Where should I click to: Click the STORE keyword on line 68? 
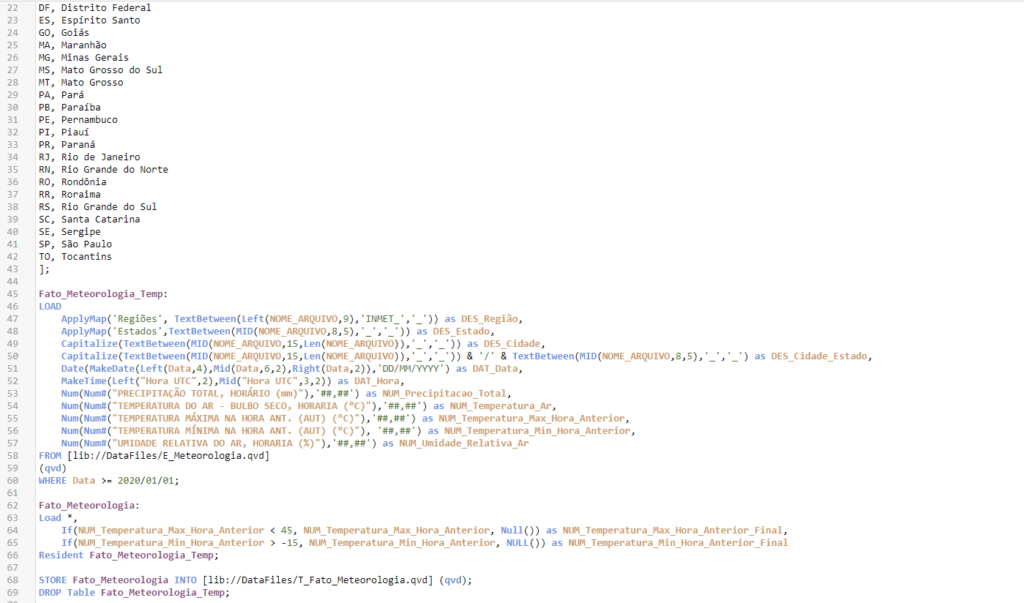52,580
